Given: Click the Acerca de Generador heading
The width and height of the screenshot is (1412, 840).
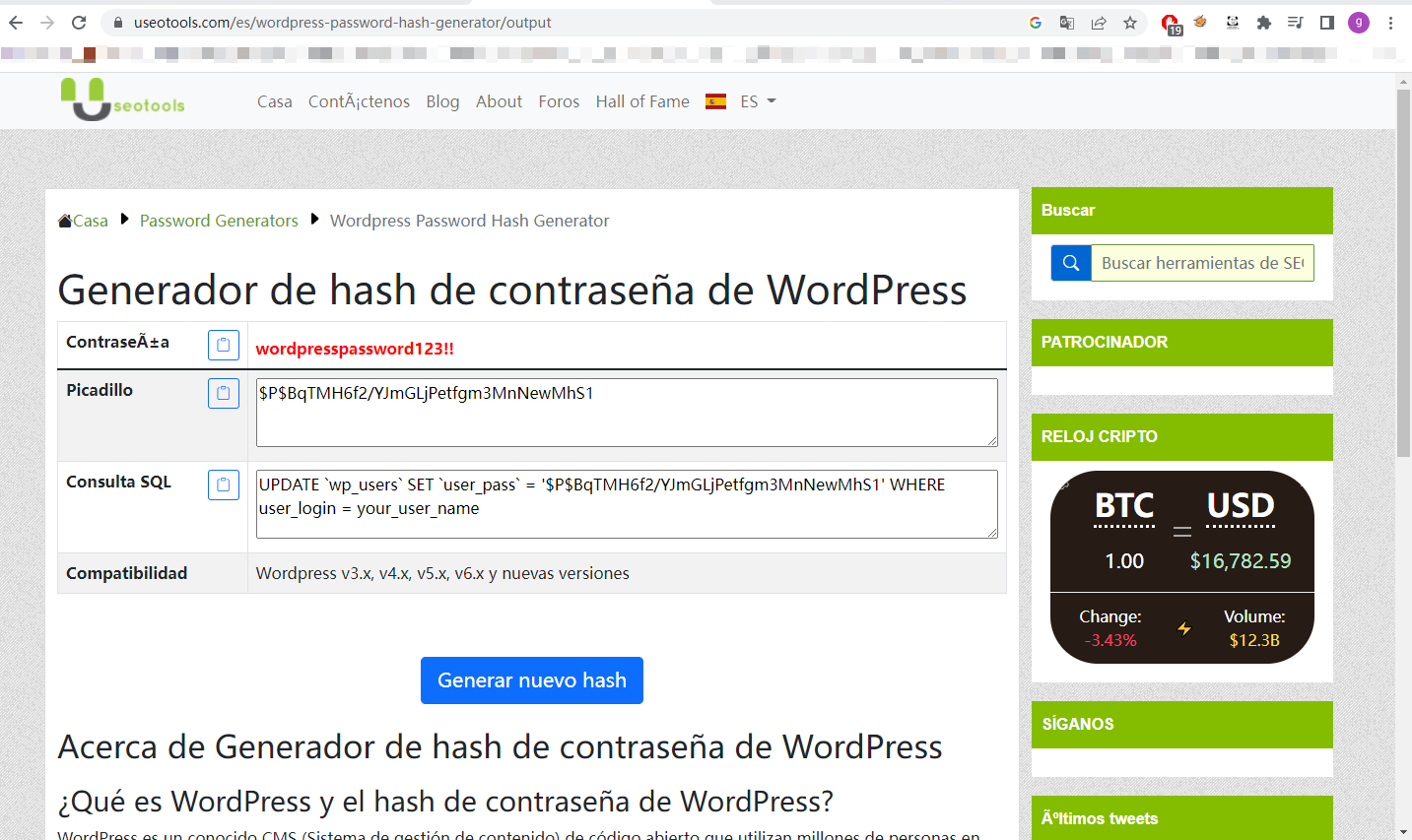Looking at the screenshot, I should click(x=501, y=746).
